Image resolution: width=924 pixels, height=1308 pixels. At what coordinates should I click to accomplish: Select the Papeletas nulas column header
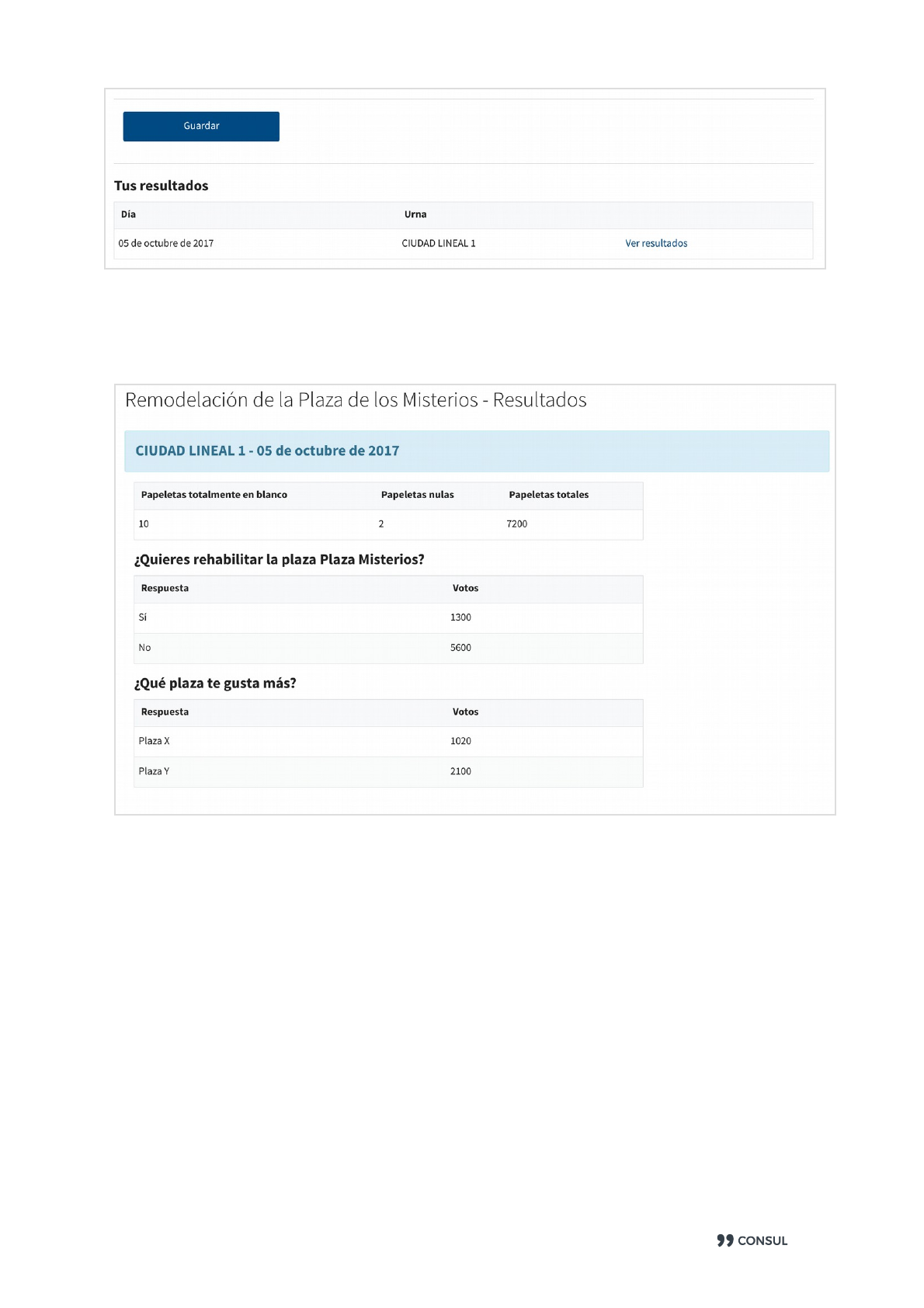[x=418, y=496]
